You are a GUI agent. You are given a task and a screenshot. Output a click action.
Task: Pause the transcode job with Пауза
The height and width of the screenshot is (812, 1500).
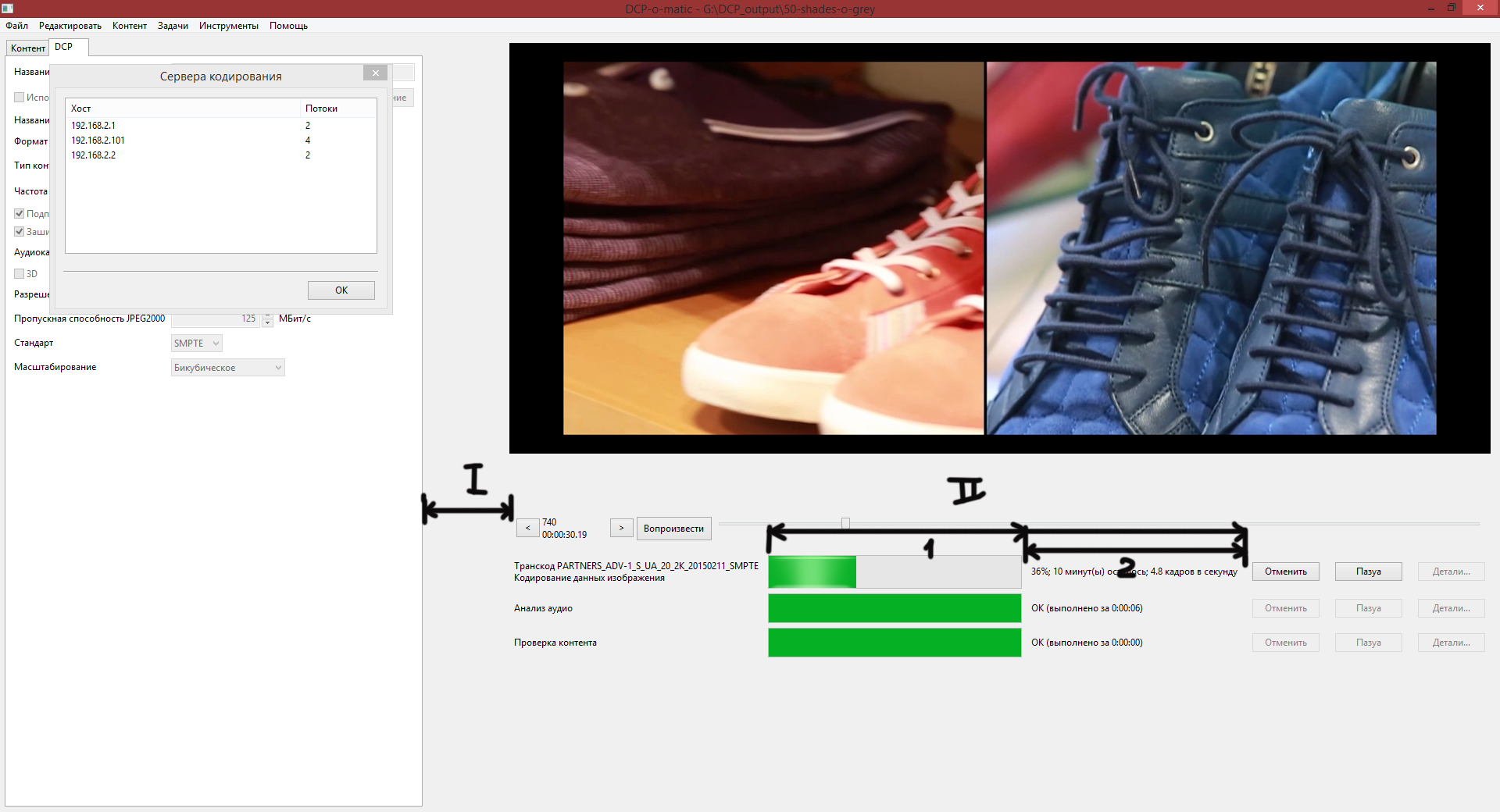(1368, 572)
